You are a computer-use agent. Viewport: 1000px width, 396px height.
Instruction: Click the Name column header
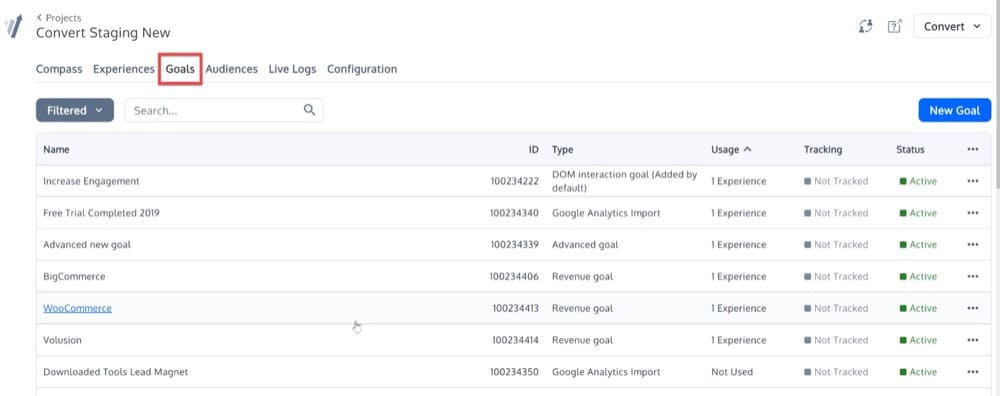tap(56, 149)
